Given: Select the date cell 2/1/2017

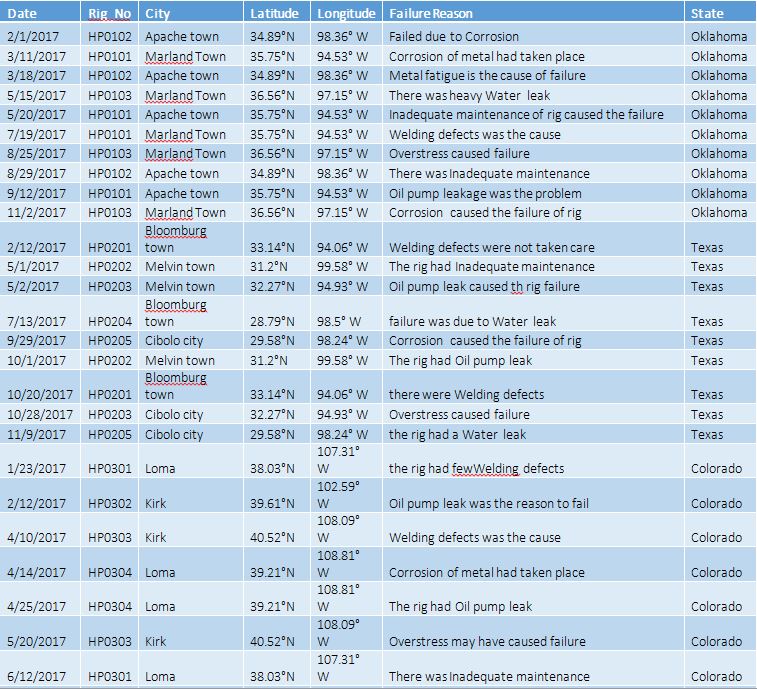Looking at the screenshot, I should click(40, 36).
